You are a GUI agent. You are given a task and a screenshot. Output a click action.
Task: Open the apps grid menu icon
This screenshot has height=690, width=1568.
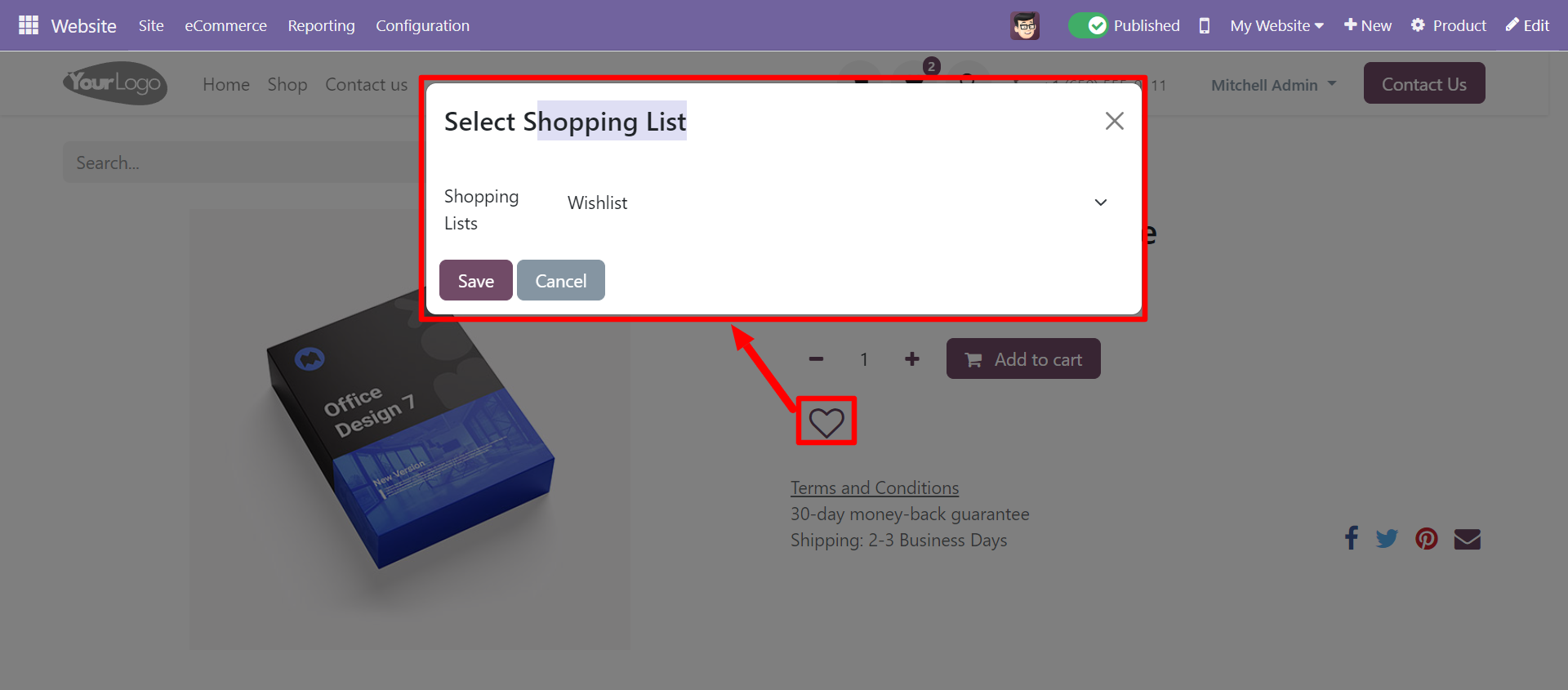point(29,25)
